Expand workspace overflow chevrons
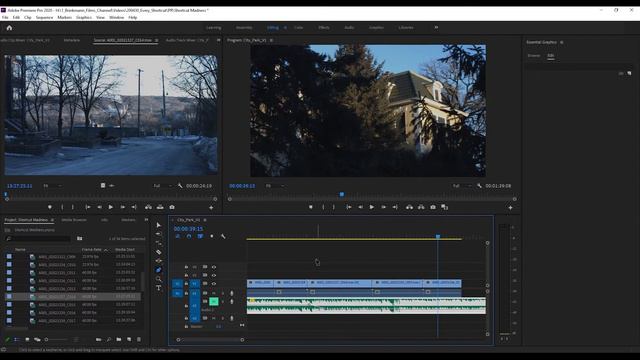 click(x=436, y=27)
